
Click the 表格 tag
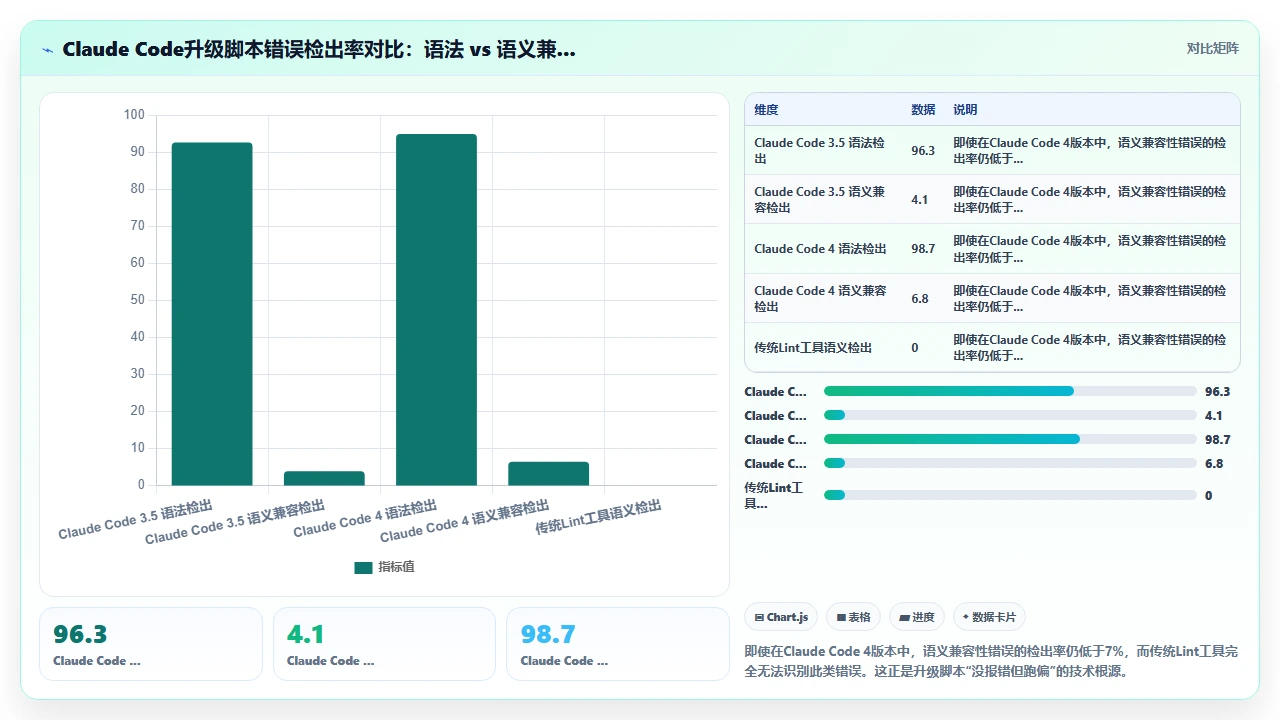[x=853, y=617]
